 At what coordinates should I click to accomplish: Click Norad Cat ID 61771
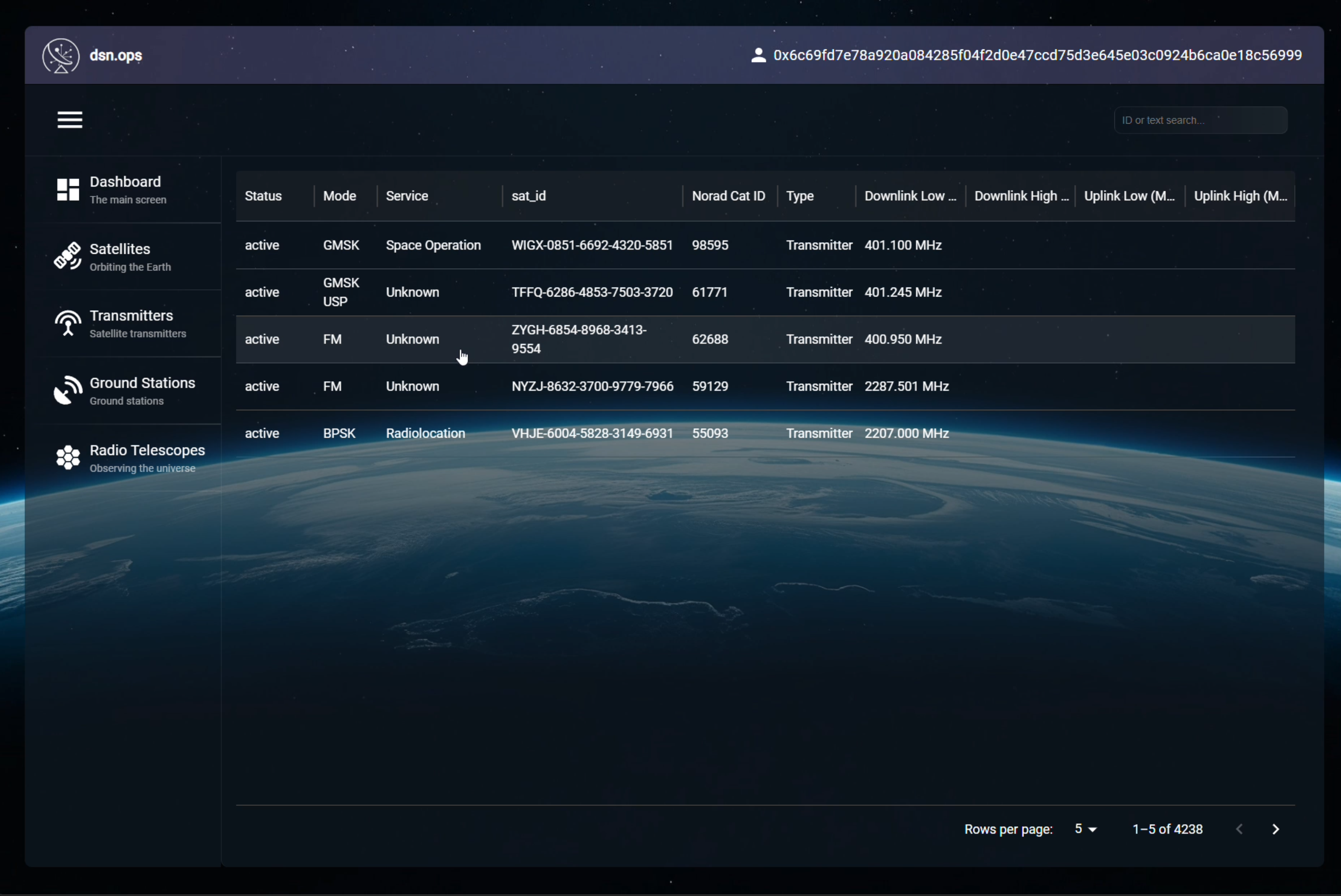(x=710, y=292)
